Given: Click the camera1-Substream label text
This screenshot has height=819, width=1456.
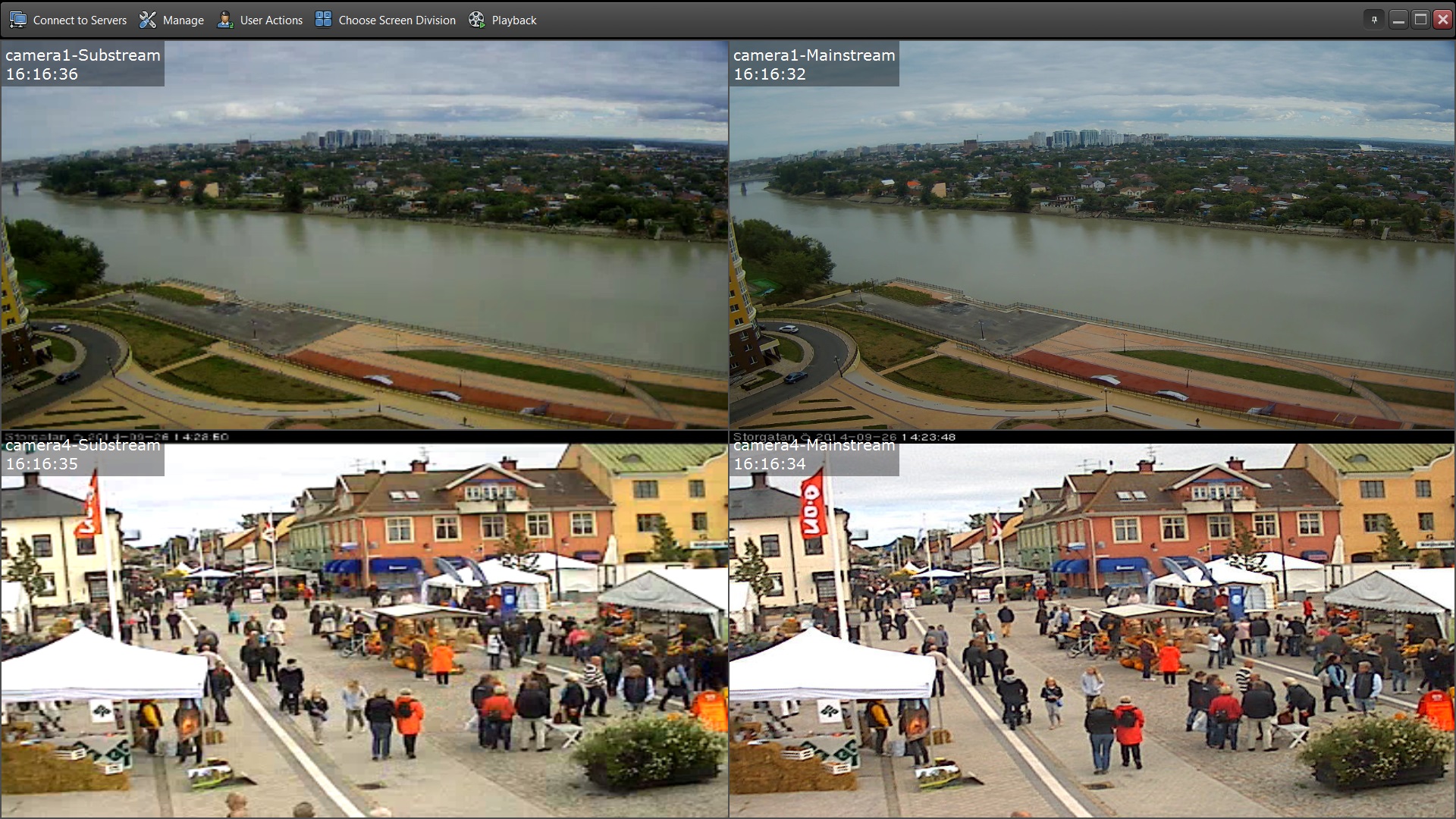Looking at the screenshot, I should click(x=83, y=55).
